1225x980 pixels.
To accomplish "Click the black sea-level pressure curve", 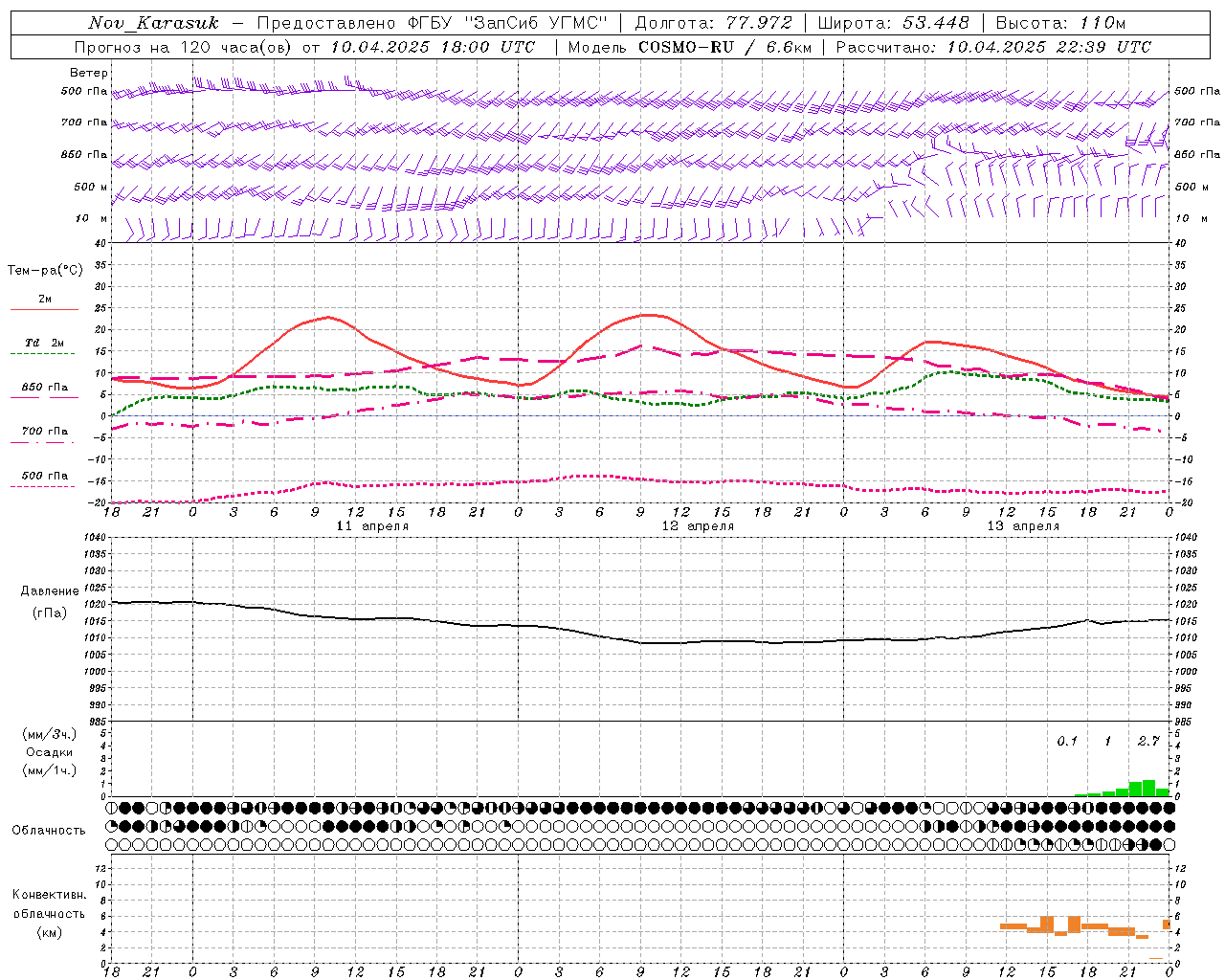I will coord(640,642).
